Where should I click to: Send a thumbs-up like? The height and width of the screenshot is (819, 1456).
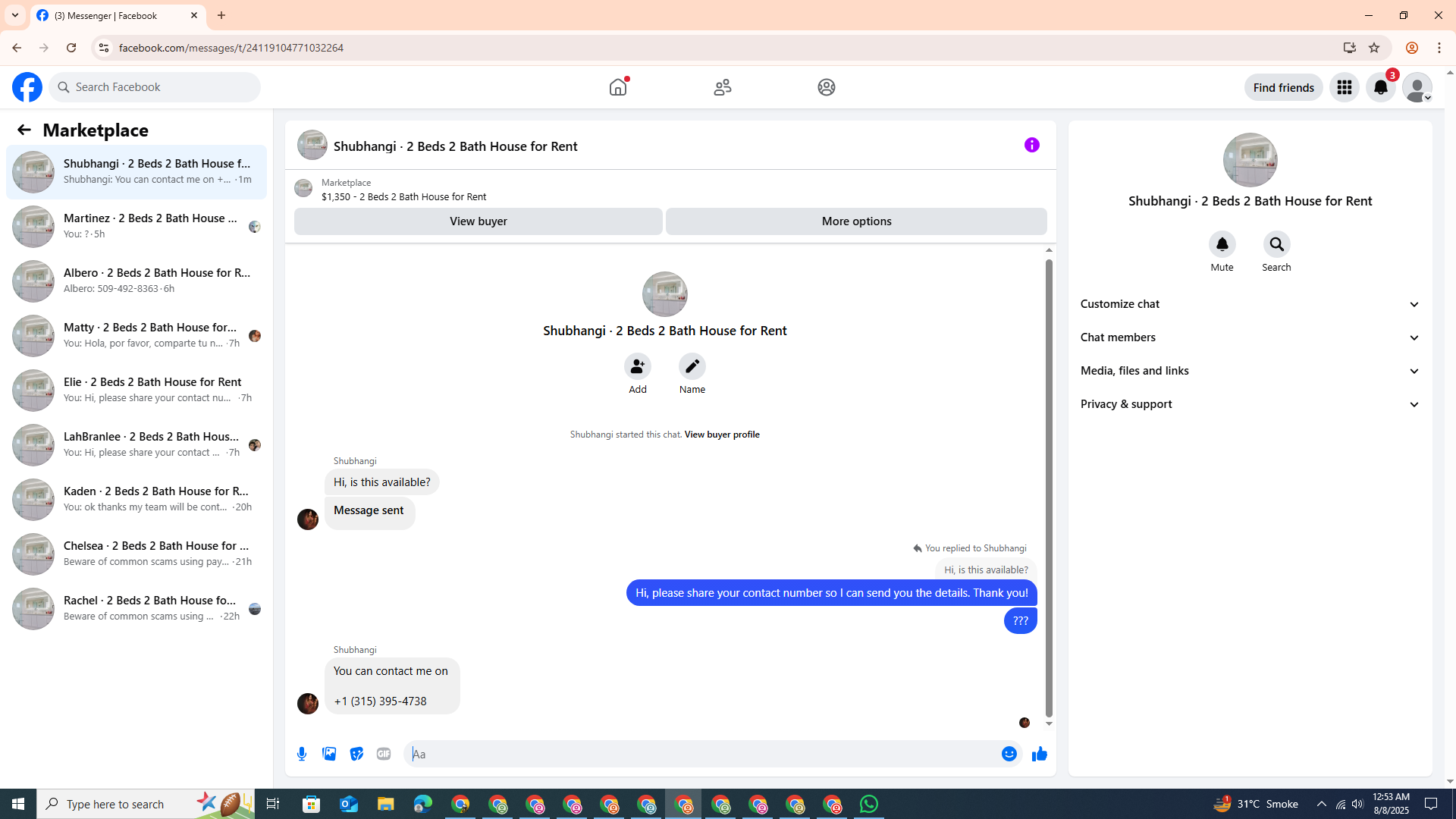point(1039,754)
